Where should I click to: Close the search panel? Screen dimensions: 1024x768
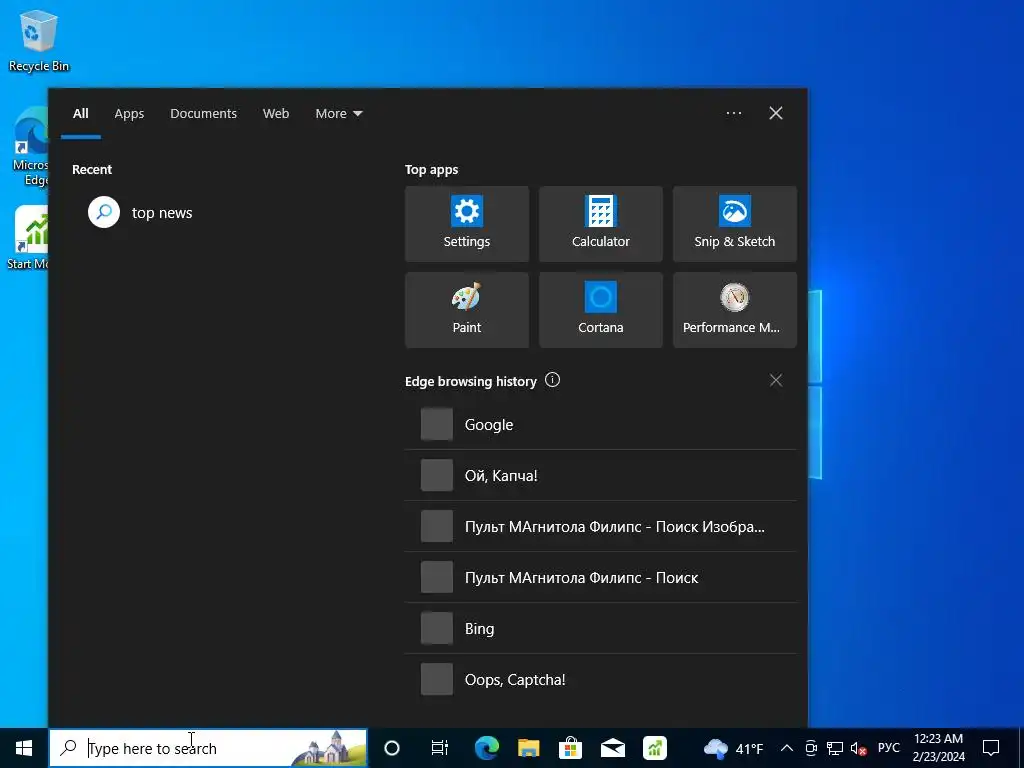point(775,113)
